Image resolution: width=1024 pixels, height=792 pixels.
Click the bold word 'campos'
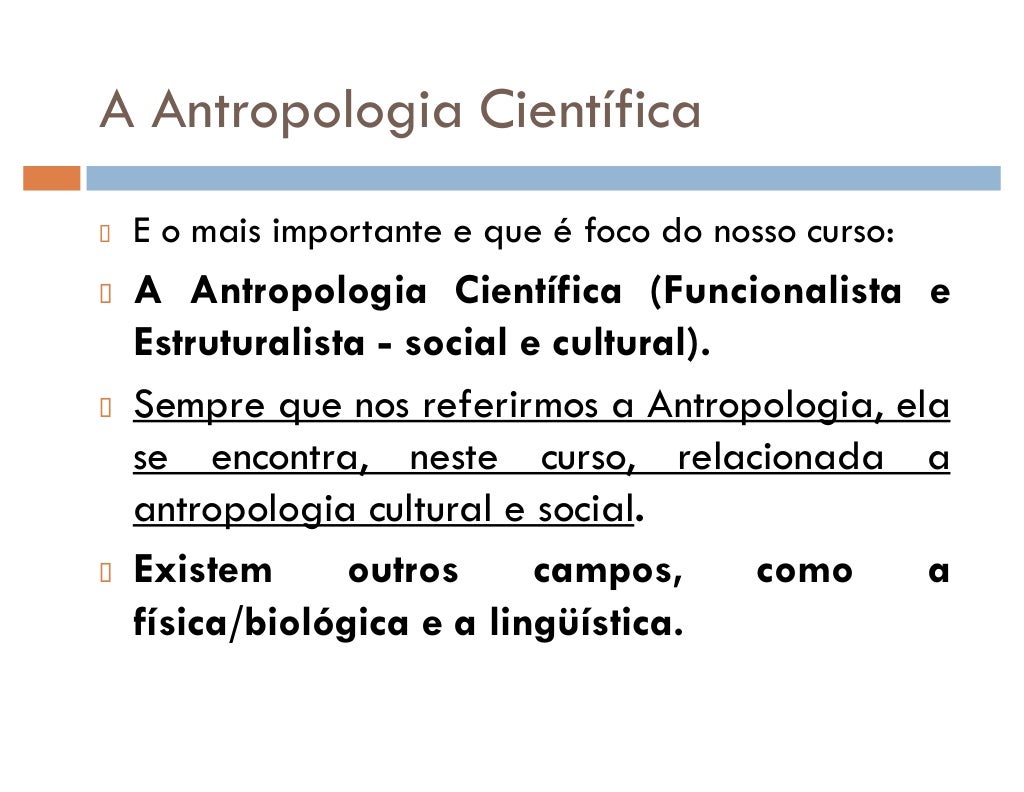(608, 572)
